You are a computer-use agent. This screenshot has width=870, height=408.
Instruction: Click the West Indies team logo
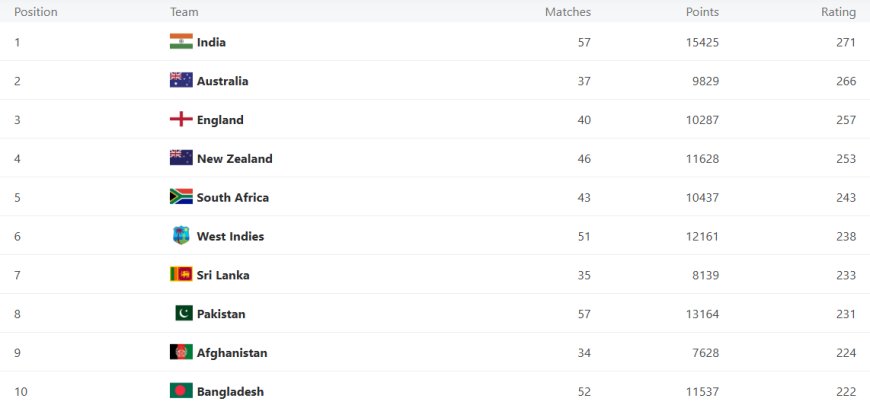point(181,236)
